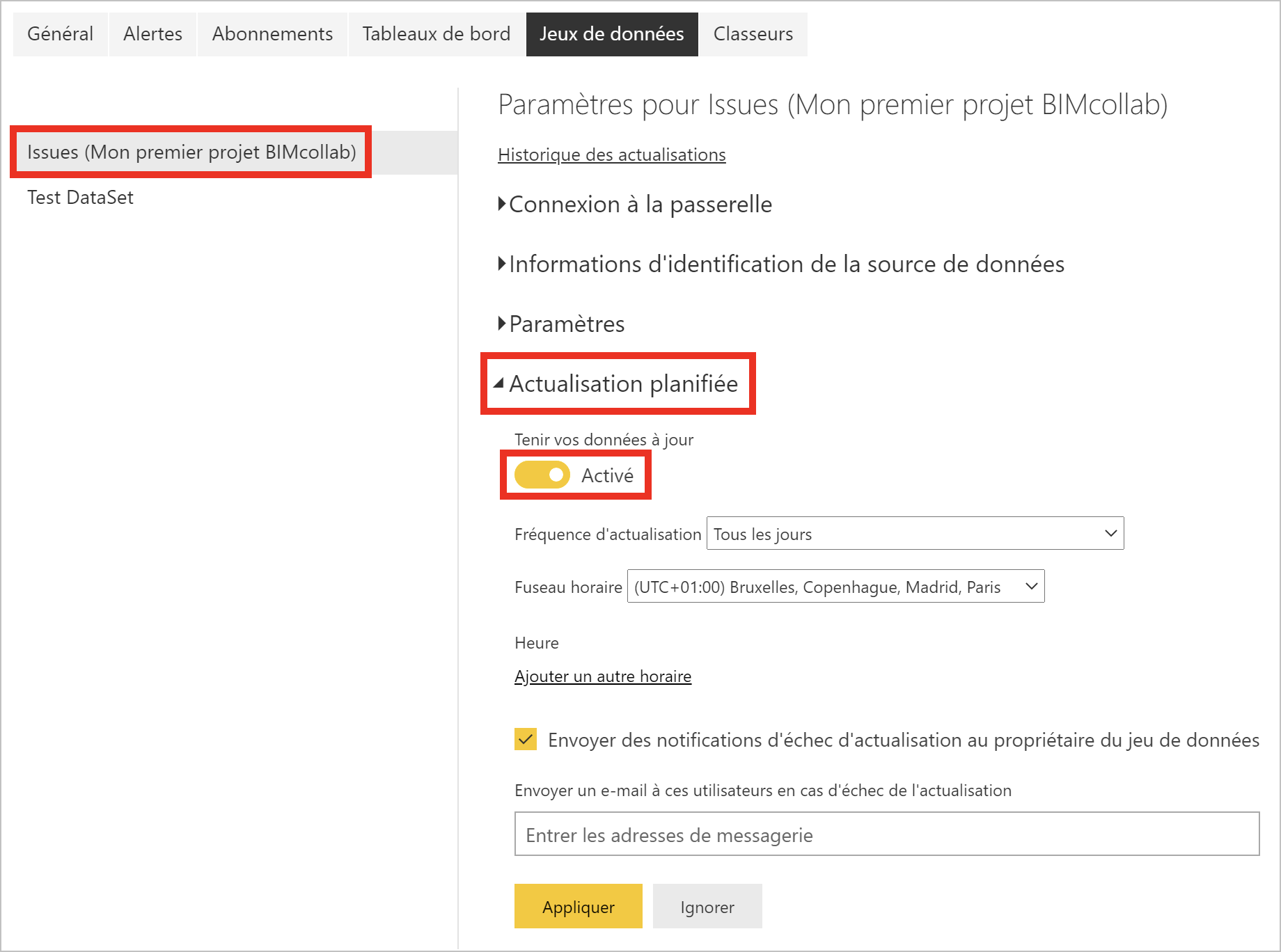Uncheck refresh failure notifications checkbox

tap(526, 739)
